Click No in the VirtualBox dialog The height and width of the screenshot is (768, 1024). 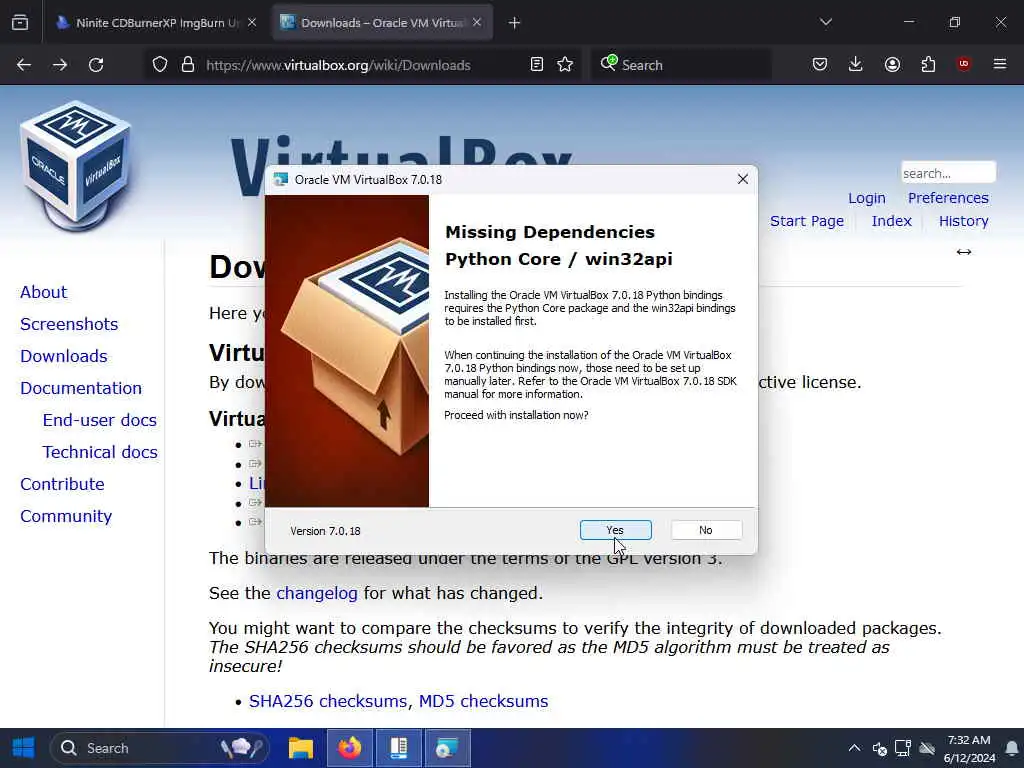pos(706,530)
